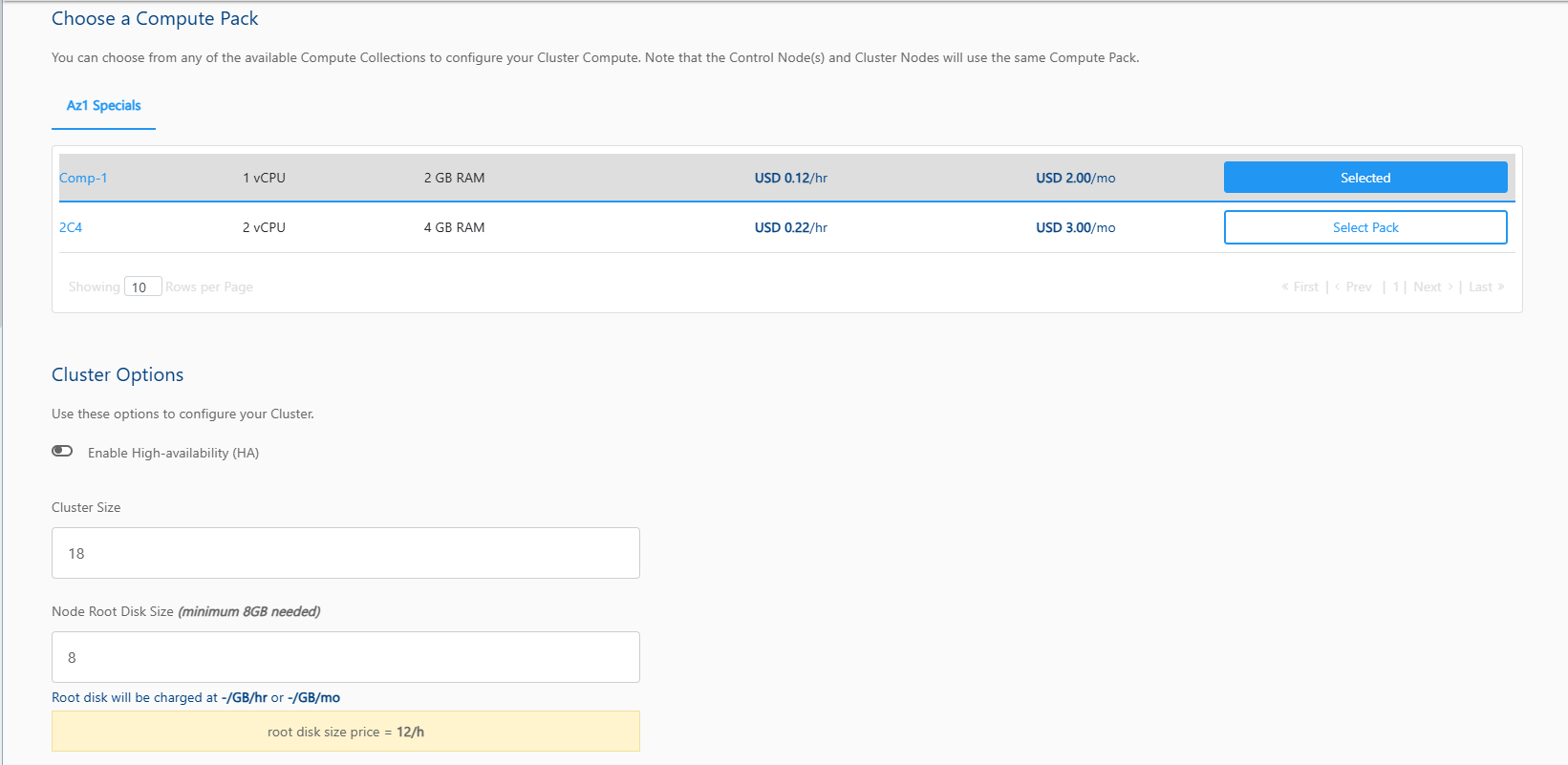This screenshot has width=1568, height=765.
Task: Click the Cluster Size input field
Action: 346,553
